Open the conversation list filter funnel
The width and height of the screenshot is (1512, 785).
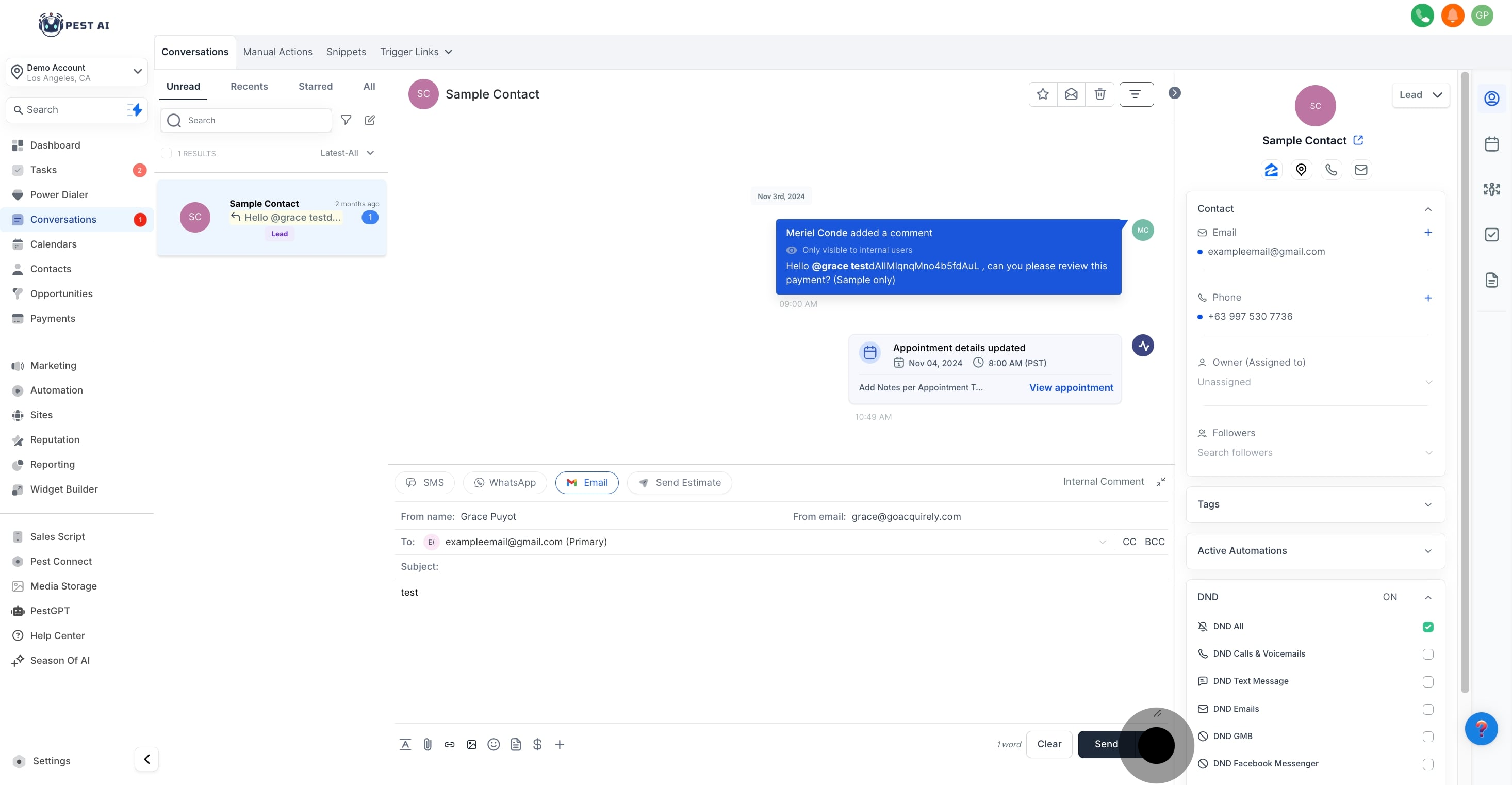point(347,120)
